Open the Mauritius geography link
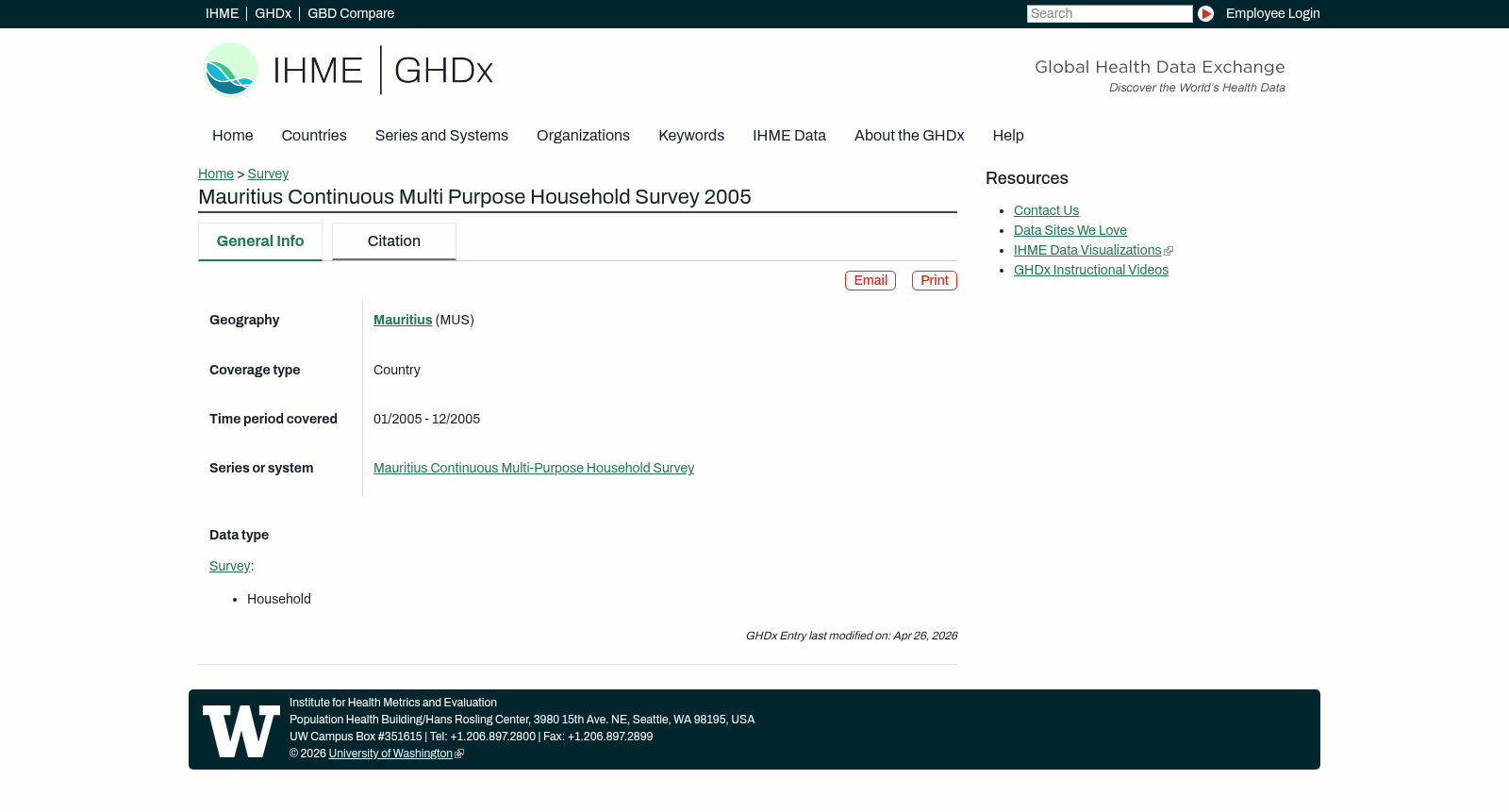1509x812 pixels. [x=403, y=321]
